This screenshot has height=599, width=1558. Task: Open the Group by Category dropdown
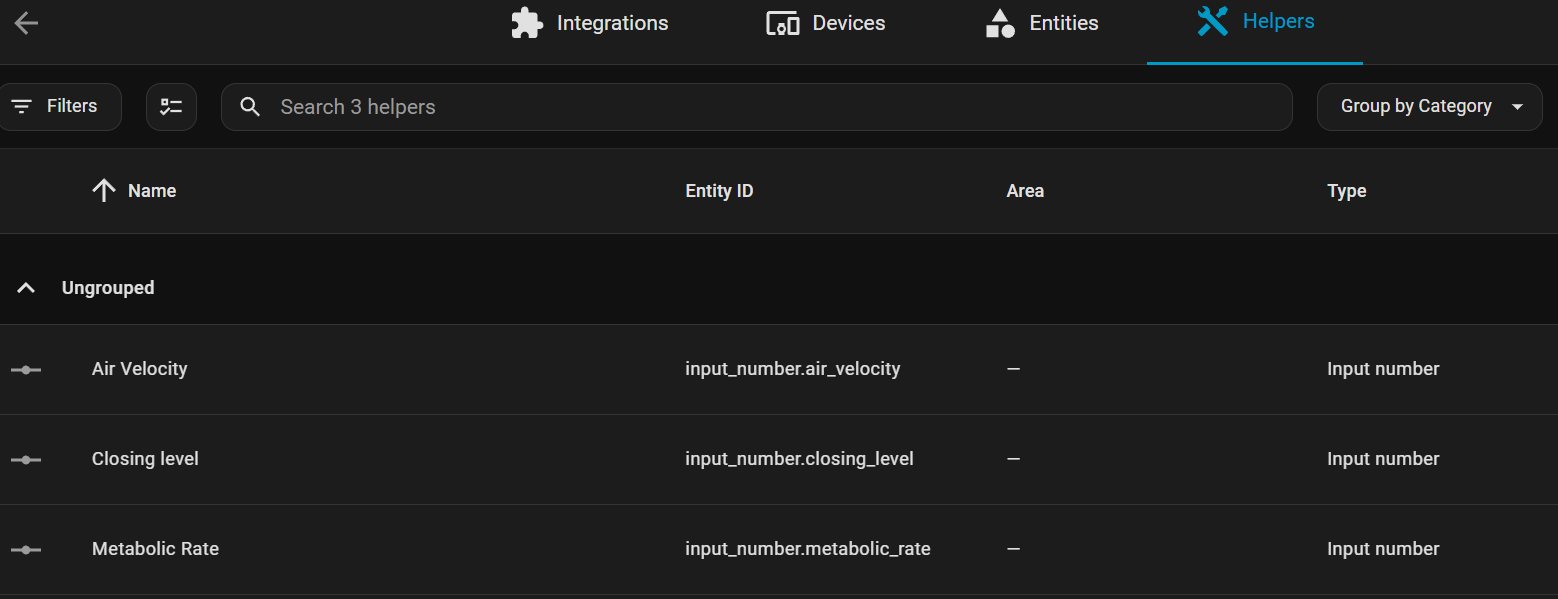[x=1429, y=107]
